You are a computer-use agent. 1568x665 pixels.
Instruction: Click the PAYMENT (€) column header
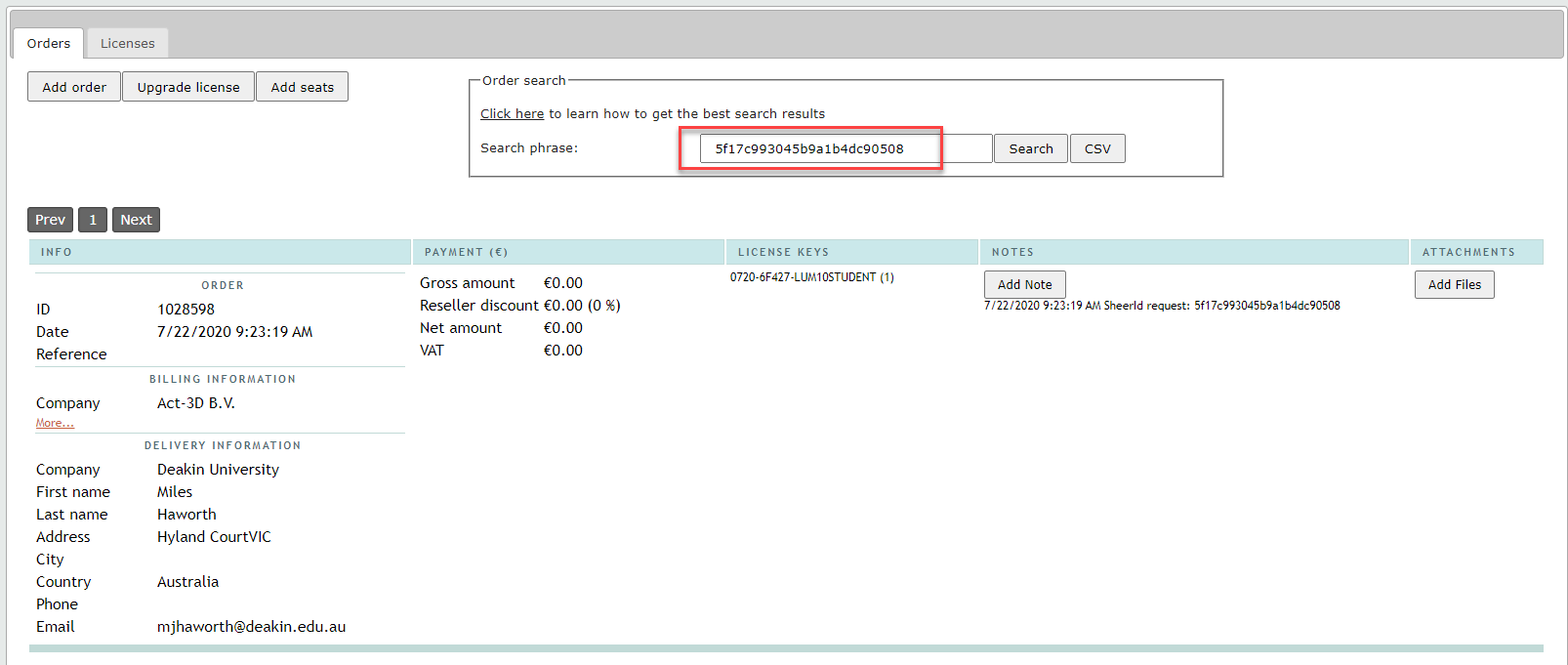466,252
